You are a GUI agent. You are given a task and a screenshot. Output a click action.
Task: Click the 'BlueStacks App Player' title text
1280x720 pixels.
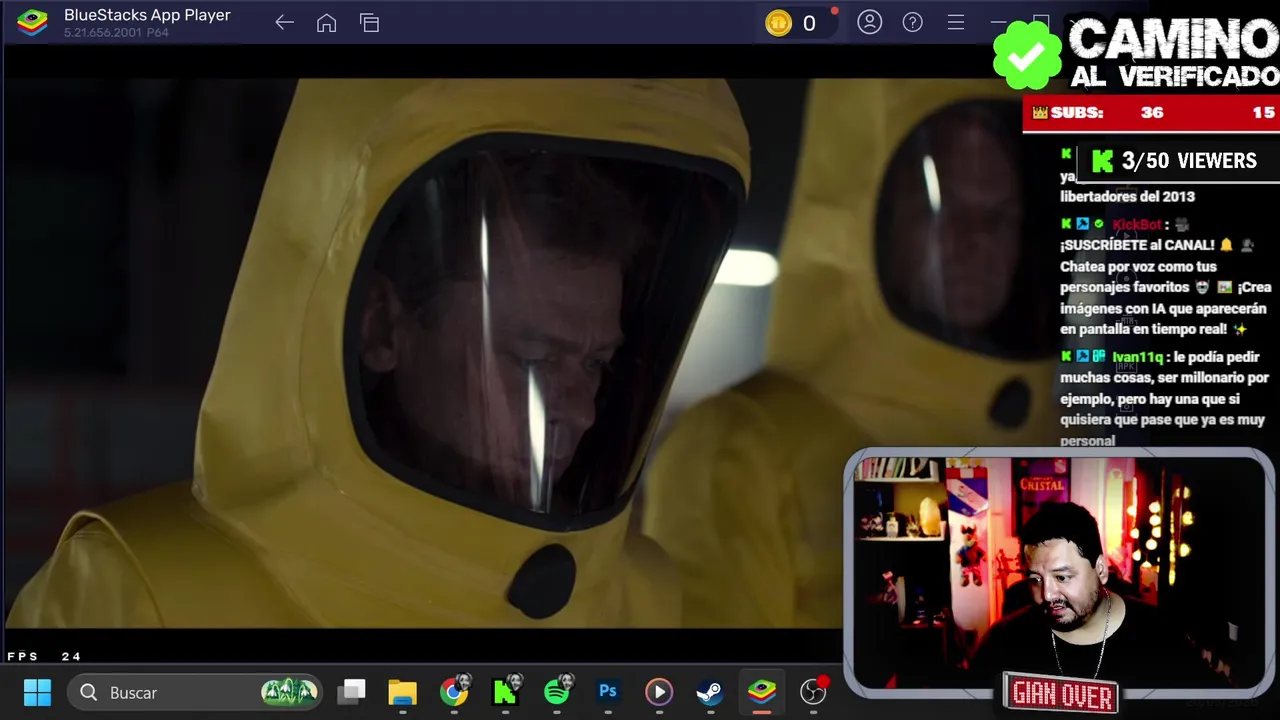147,15
